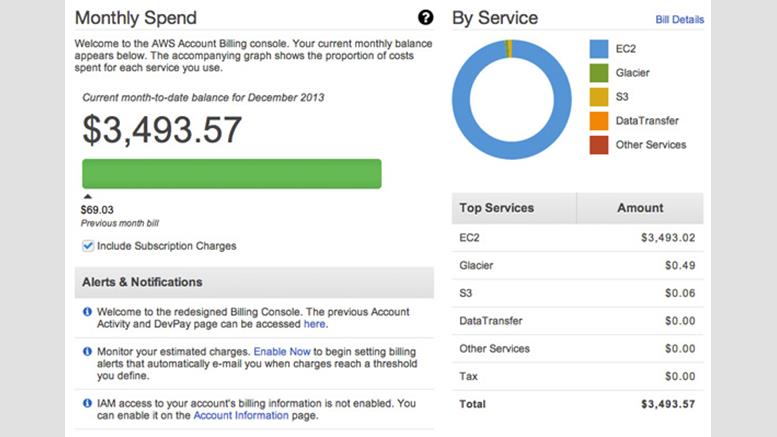Click the Total row label
Viewport: 777px width, 437px height.
point(472,404)
